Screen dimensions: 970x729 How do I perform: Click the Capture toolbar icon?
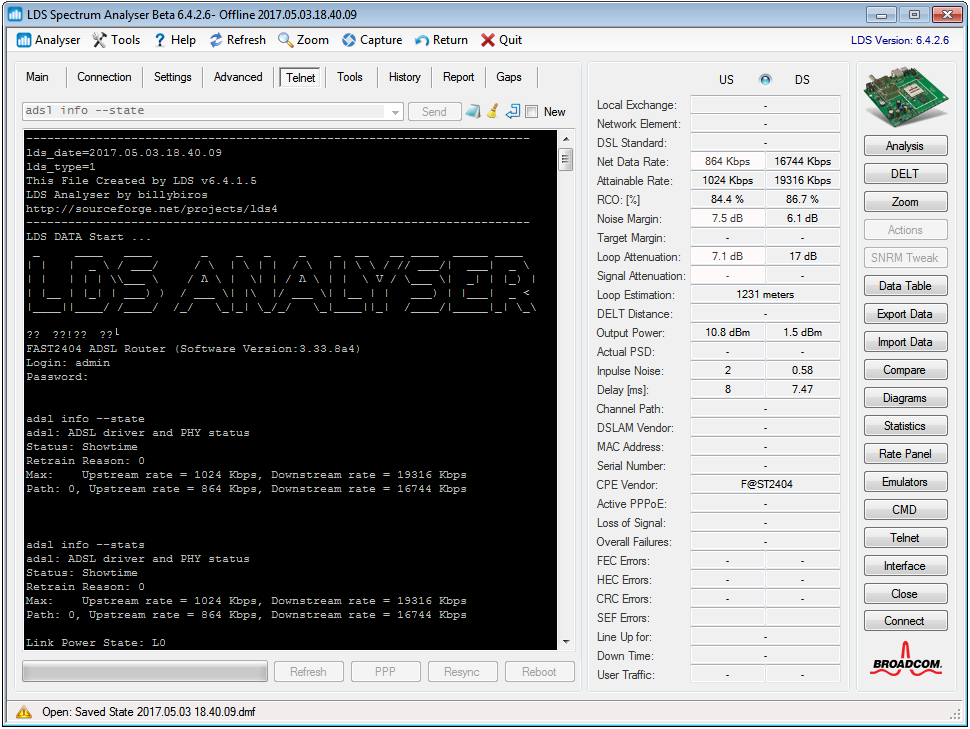(349, 40)
